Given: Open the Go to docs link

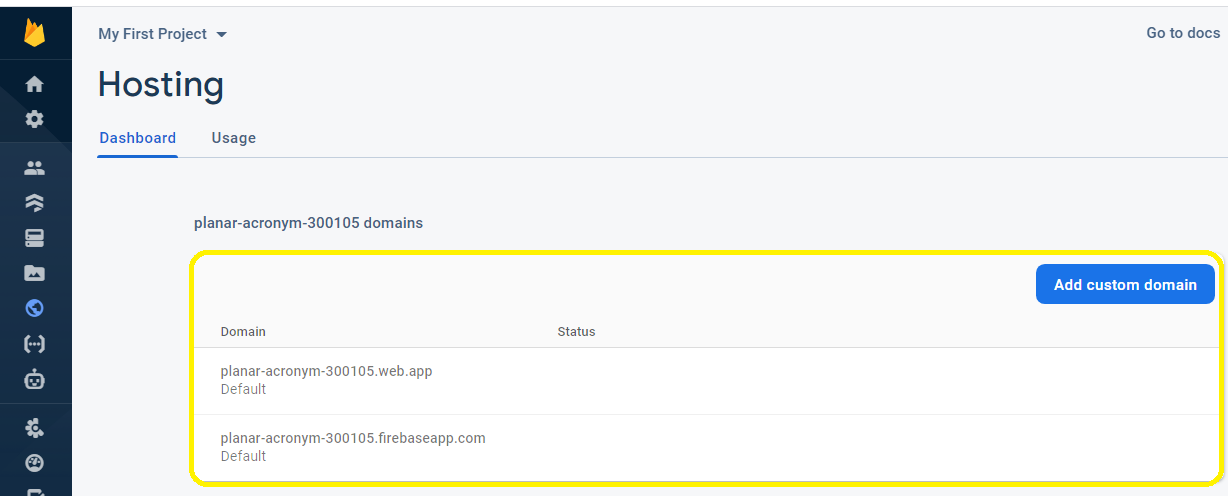Looking at the screenshot, I should pyautogui.click(x=1183, y=33).
